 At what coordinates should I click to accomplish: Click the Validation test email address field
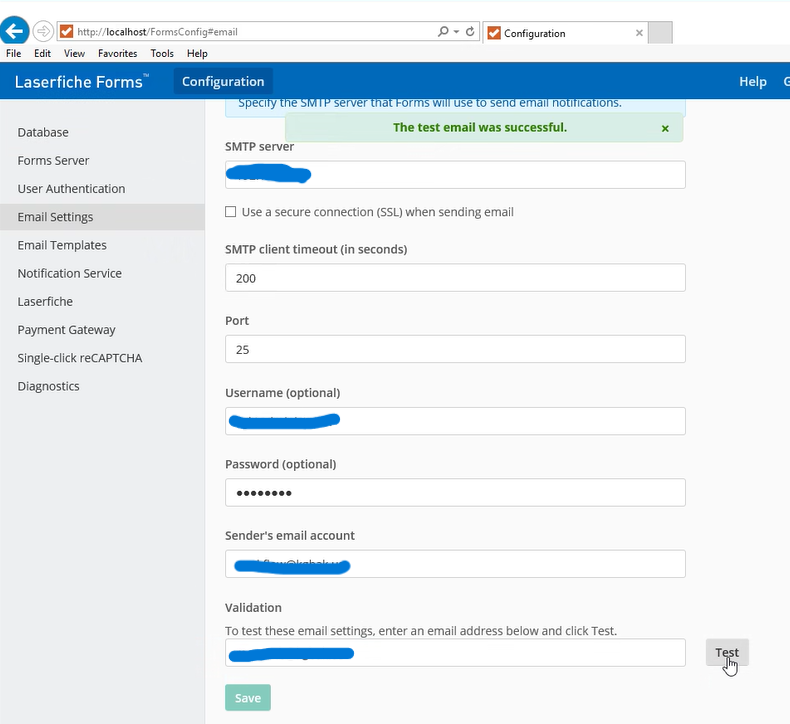pyautogui.click(x=455, y=653)
